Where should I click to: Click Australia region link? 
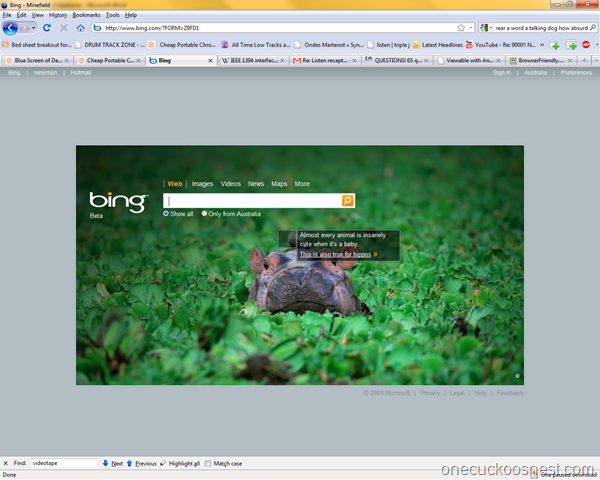coord(535,73)
